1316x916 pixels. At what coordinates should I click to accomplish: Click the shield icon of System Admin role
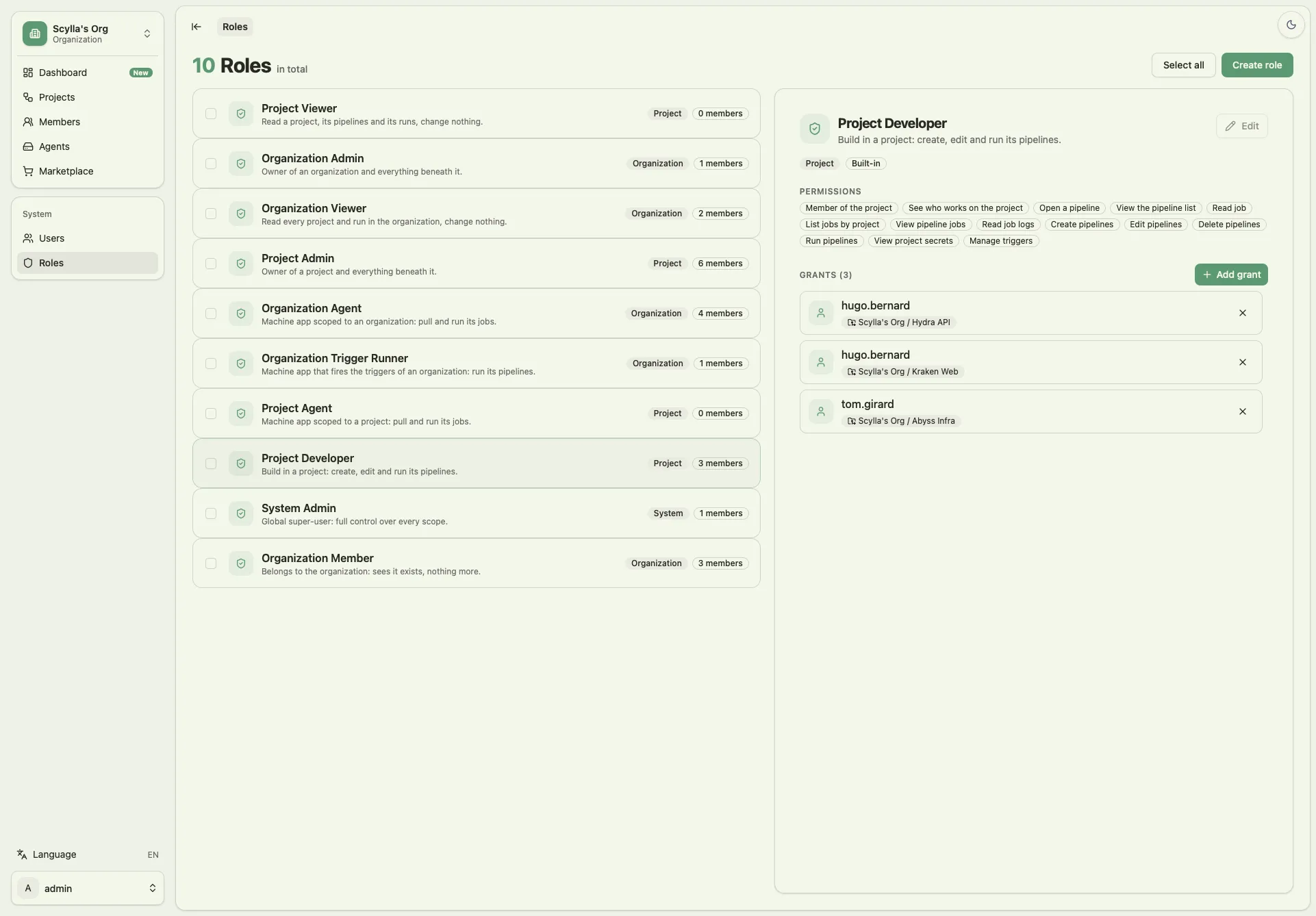coord(241,513)
